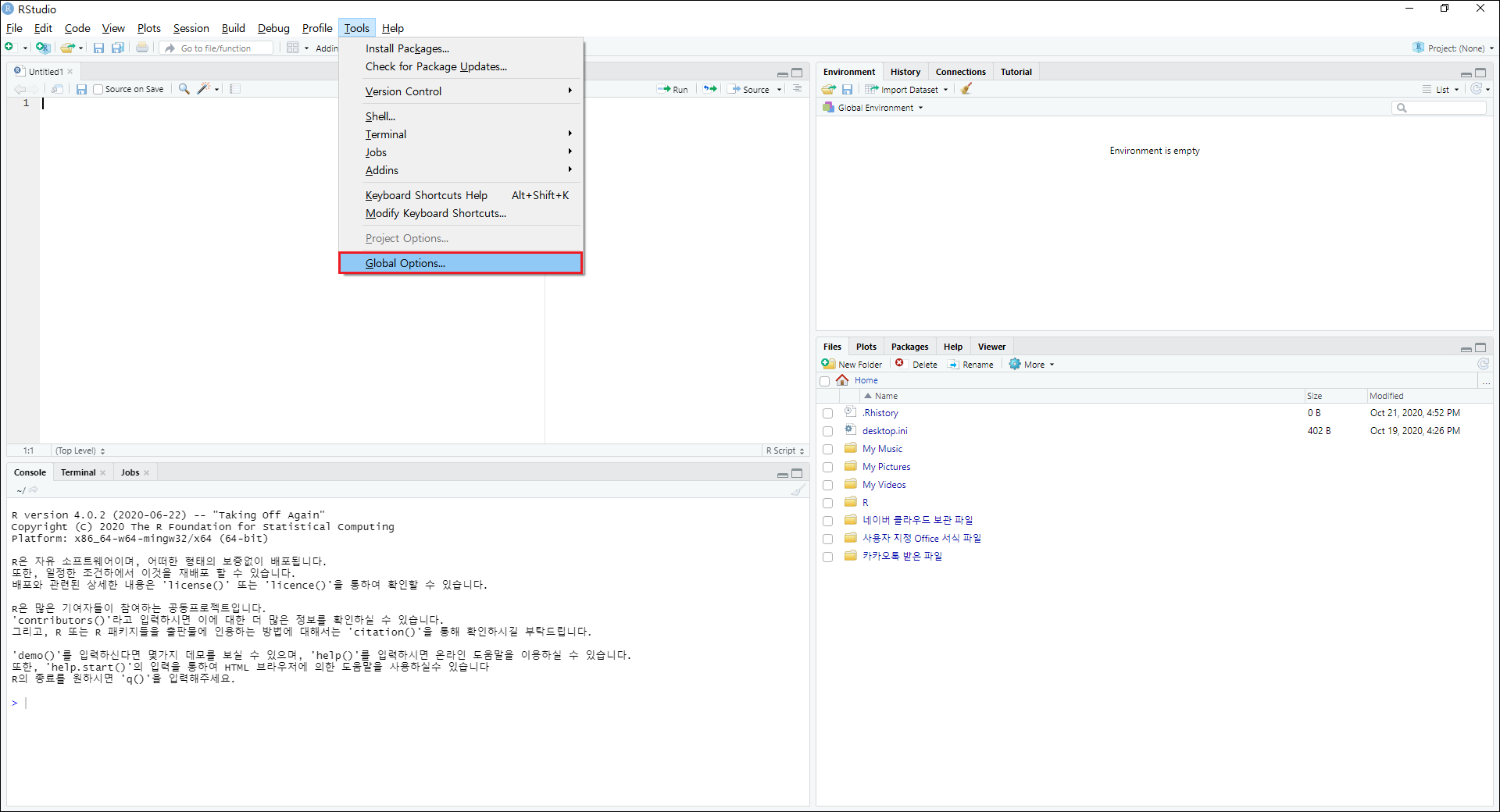The height and width of the screenshot is (812, 1500).
Task: Click the Save All documents icon
Action: [x=118, y=48]
